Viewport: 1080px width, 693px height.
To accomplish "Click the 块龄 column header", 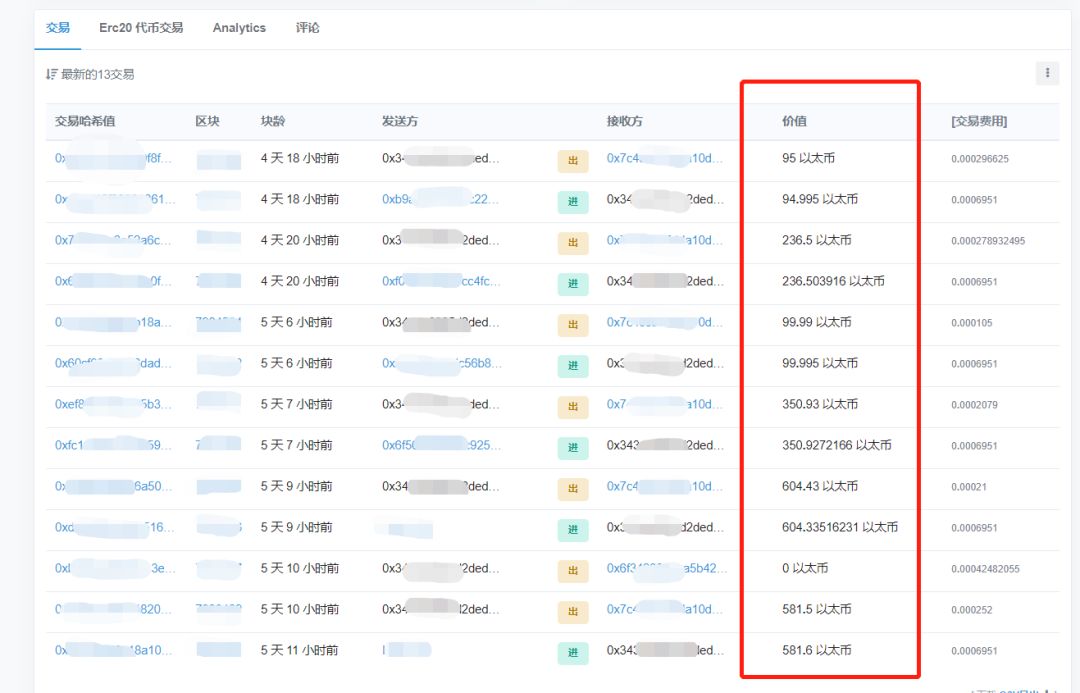I will coord(273,121).
